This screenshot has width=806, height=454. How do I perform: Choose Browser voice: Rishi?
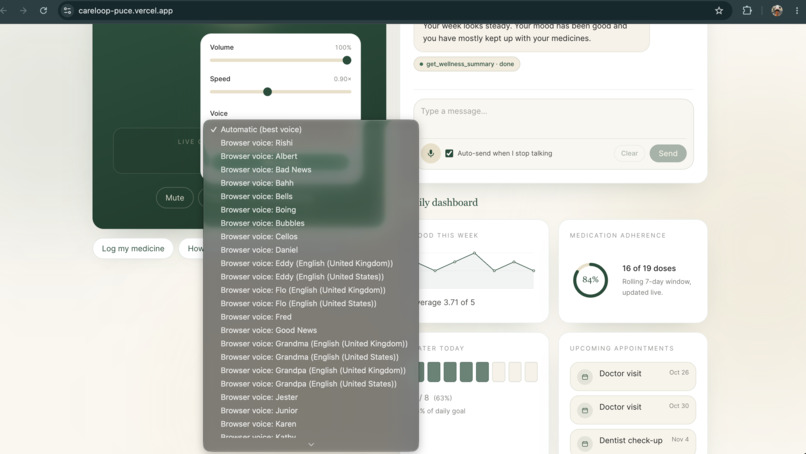point(310,143)
